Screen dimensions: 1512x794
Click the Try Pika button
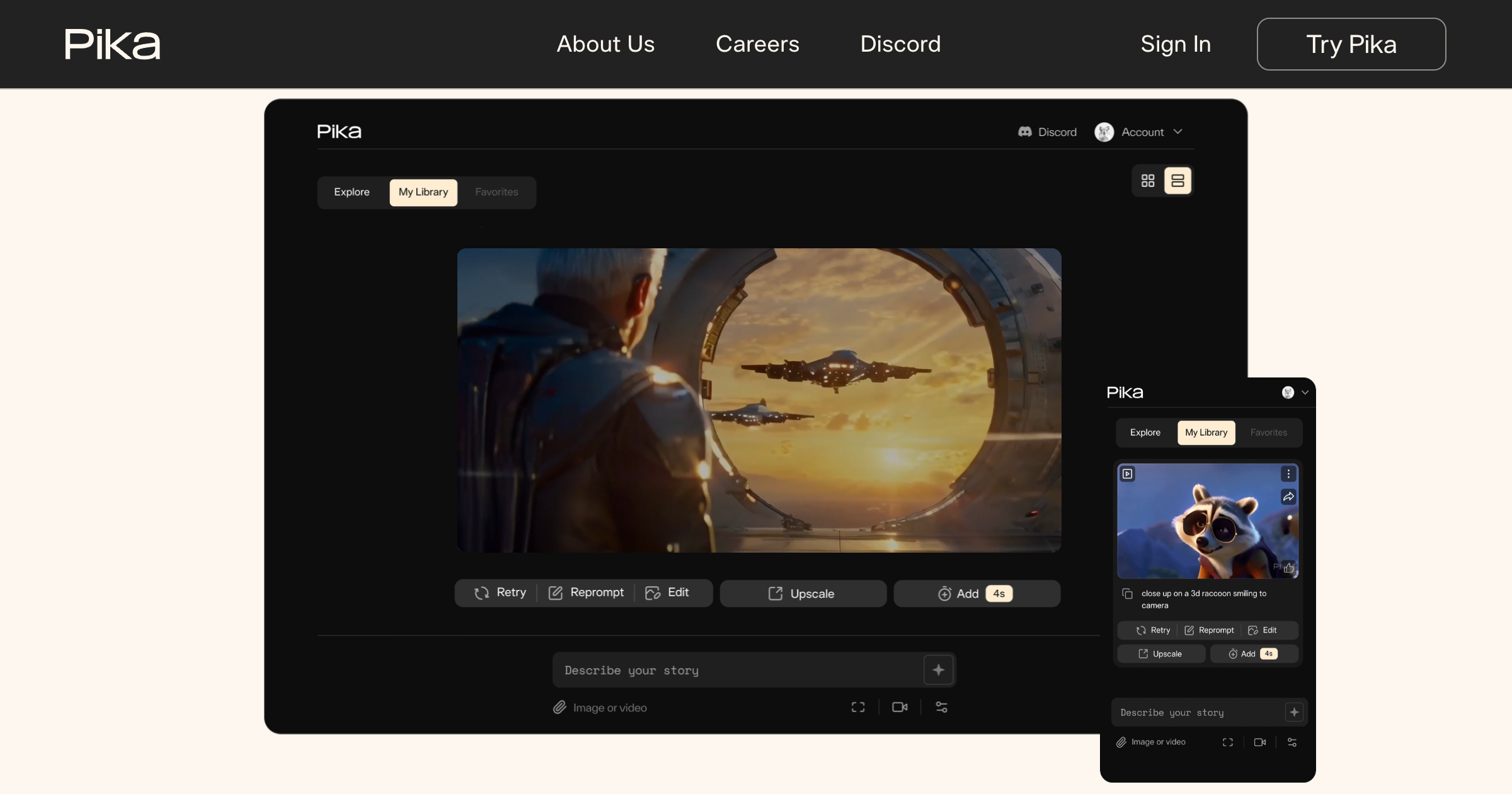coord(1351,44)
